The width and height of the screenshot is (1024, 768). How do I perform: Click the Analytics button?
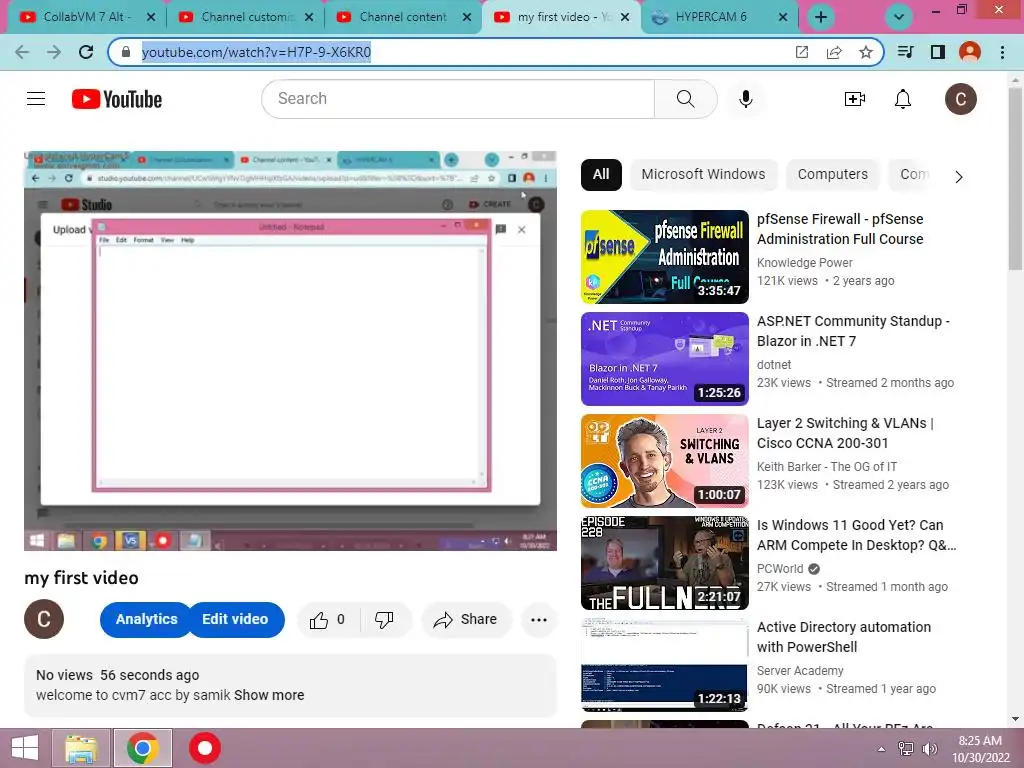146,619
